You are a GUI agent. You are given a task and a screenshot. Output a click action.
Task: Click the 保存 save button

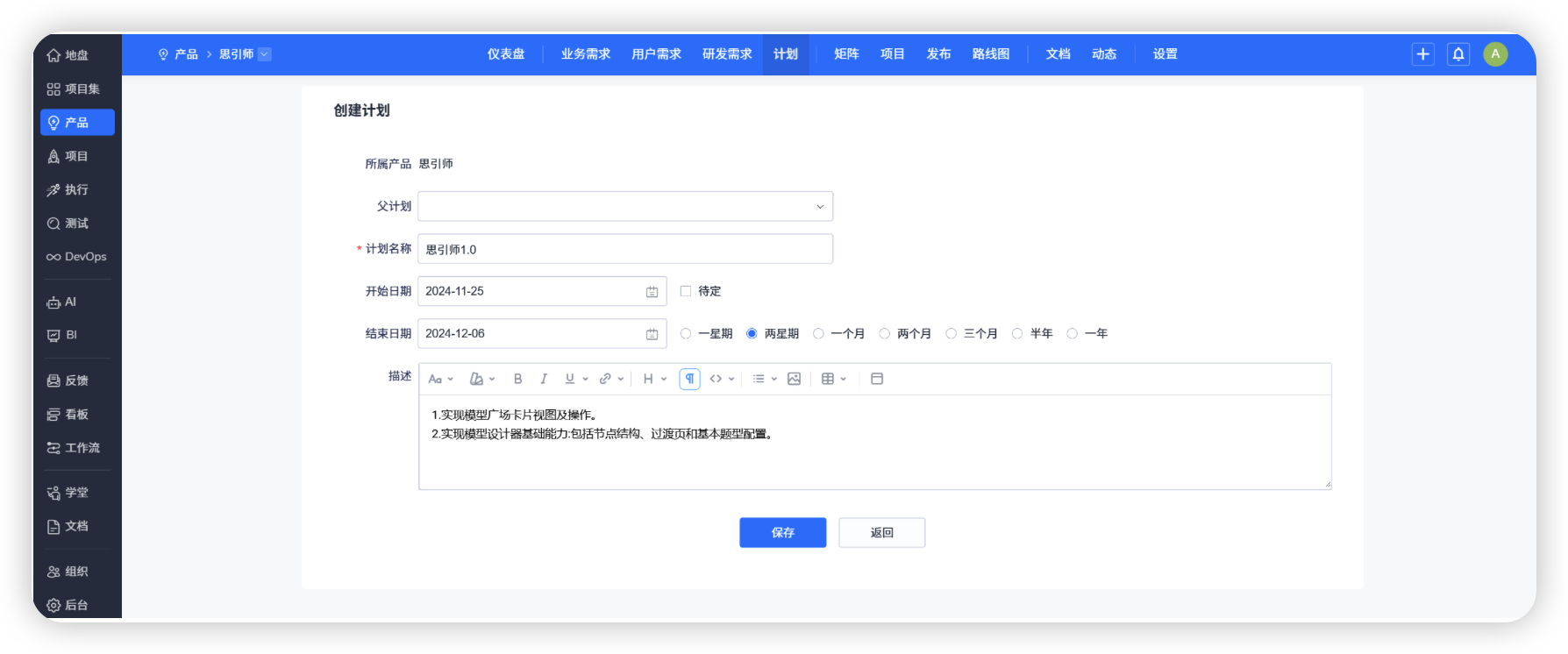pyautogui.click(x=783, y=532)
